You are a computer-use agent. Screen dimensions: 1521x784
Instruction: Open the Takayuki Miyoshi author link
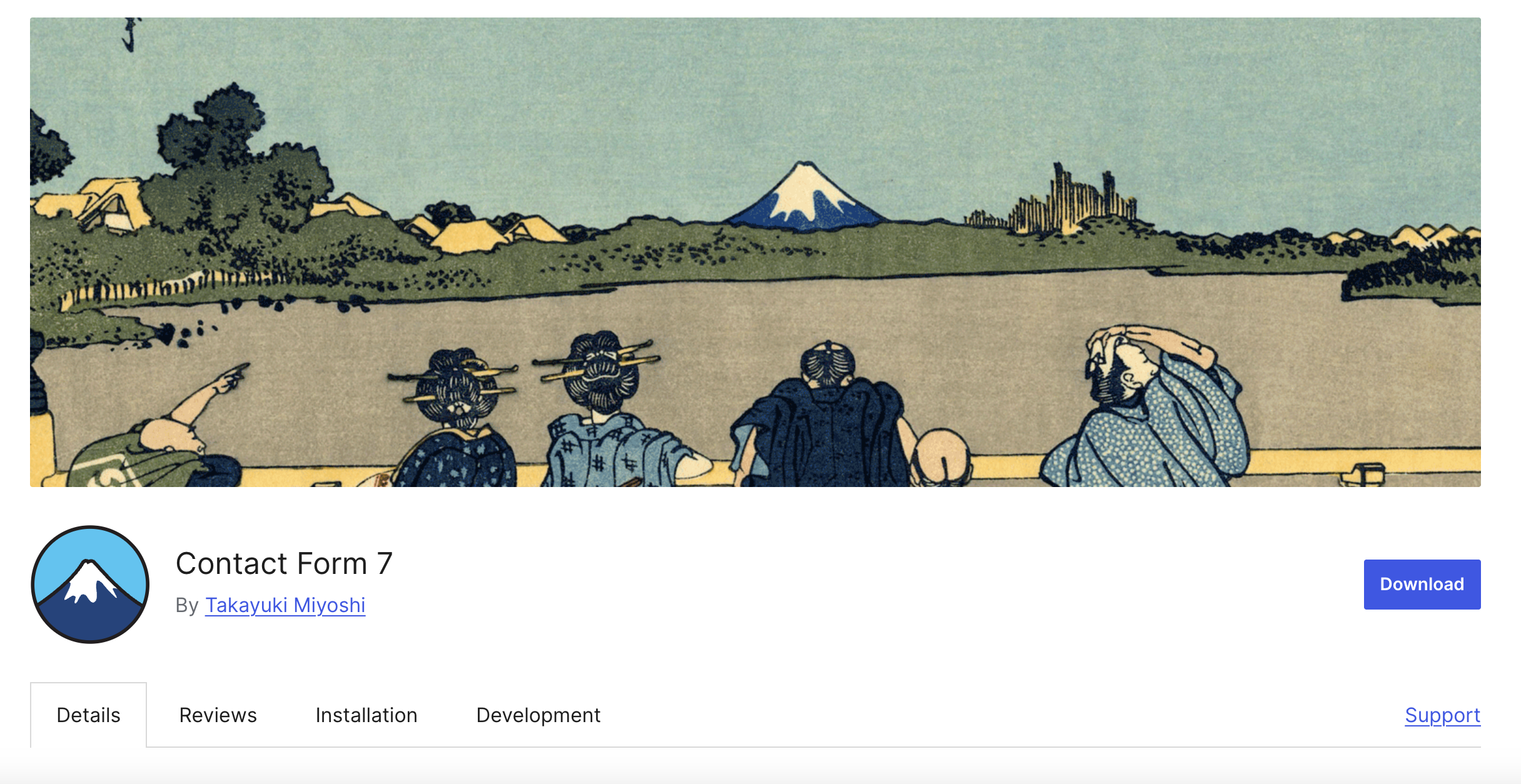[285, 605]
